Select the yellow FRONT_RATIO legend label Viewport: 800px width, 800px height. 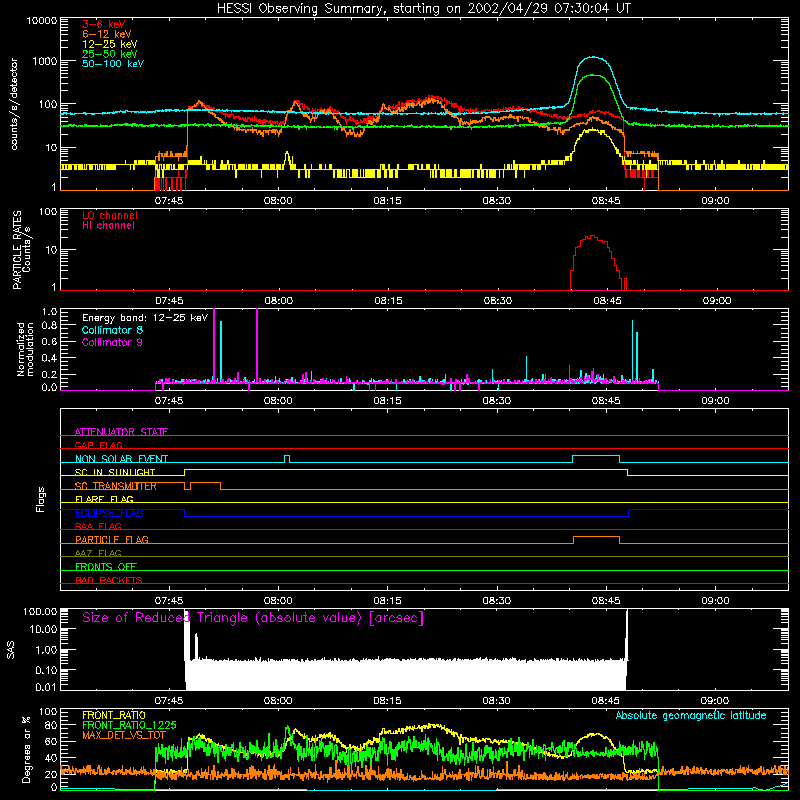[114, 715]
